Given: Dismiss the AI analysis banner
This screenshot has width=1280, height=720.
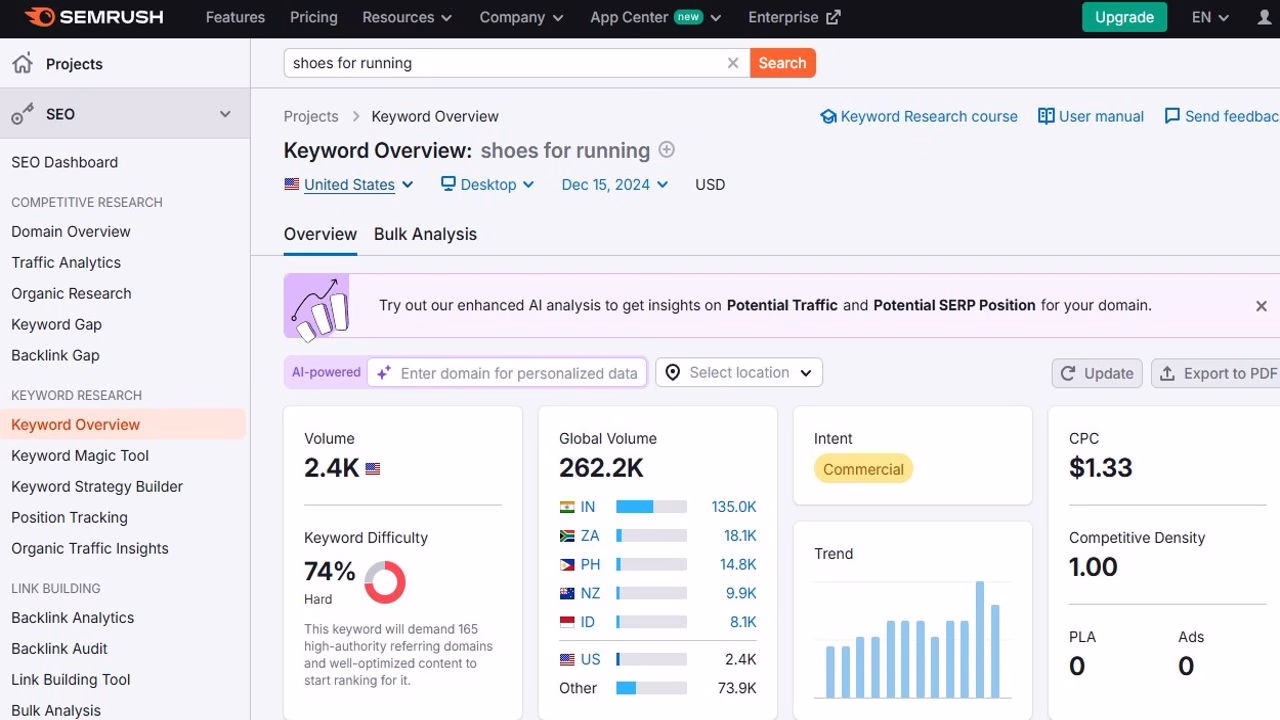Looking at the screenshot, I should [1261, 305].
